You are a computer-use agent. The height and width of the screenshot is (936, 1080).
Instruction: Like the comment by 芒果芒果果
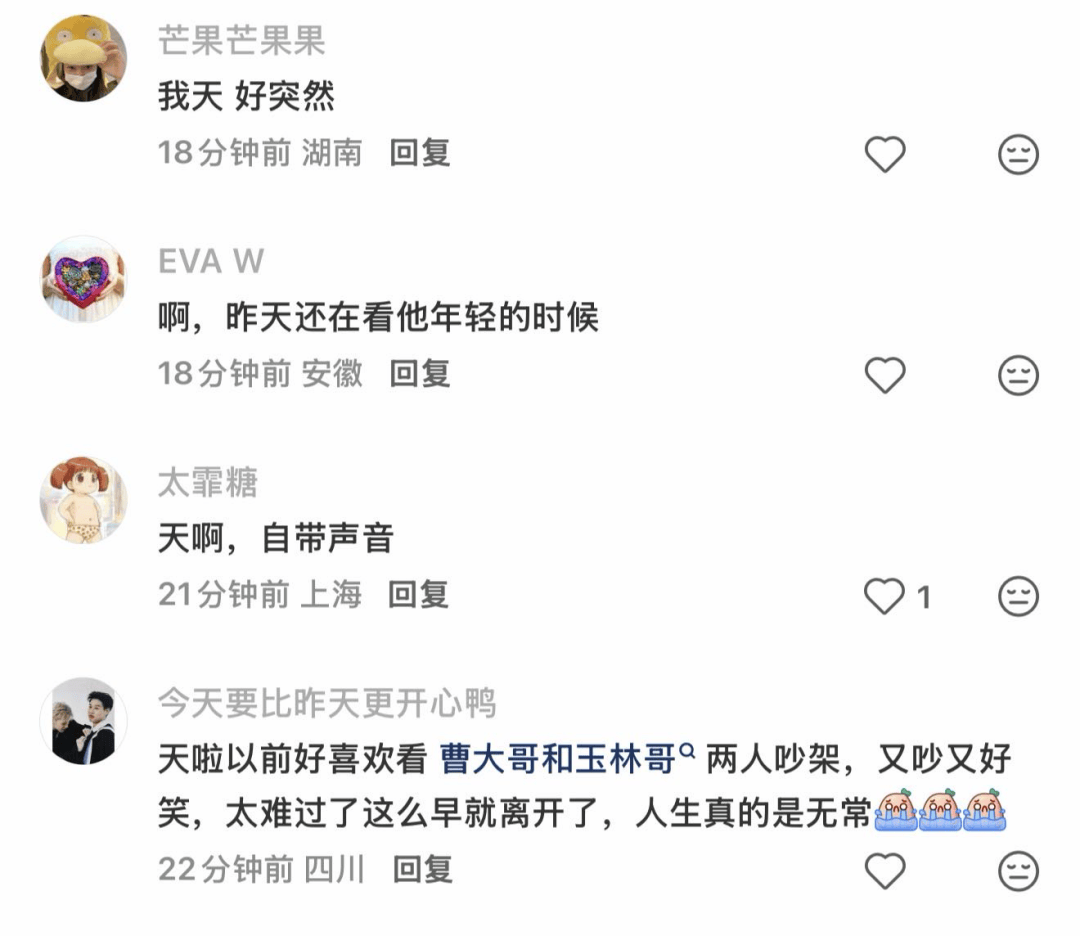pos(885,154)
